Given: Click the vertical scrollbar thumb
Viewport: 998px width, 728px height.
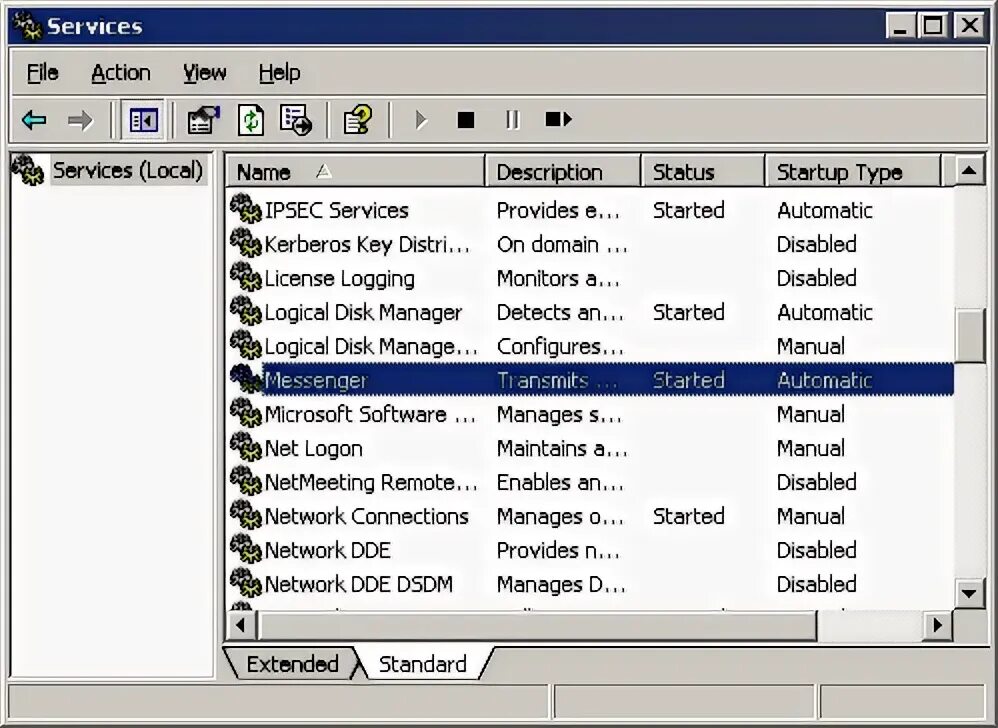Looking at the screenshot, I should pyautogui.click(x=969, y=335).
